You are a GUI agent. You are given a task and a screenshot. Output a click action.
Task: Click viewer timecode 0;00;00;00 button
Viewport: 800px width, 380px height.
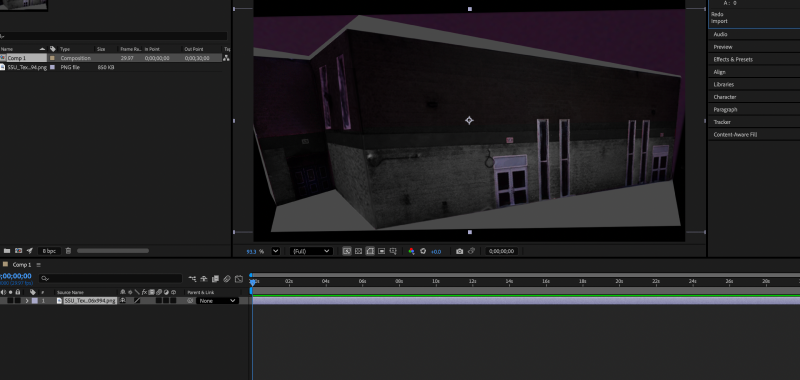coord(502,251)
